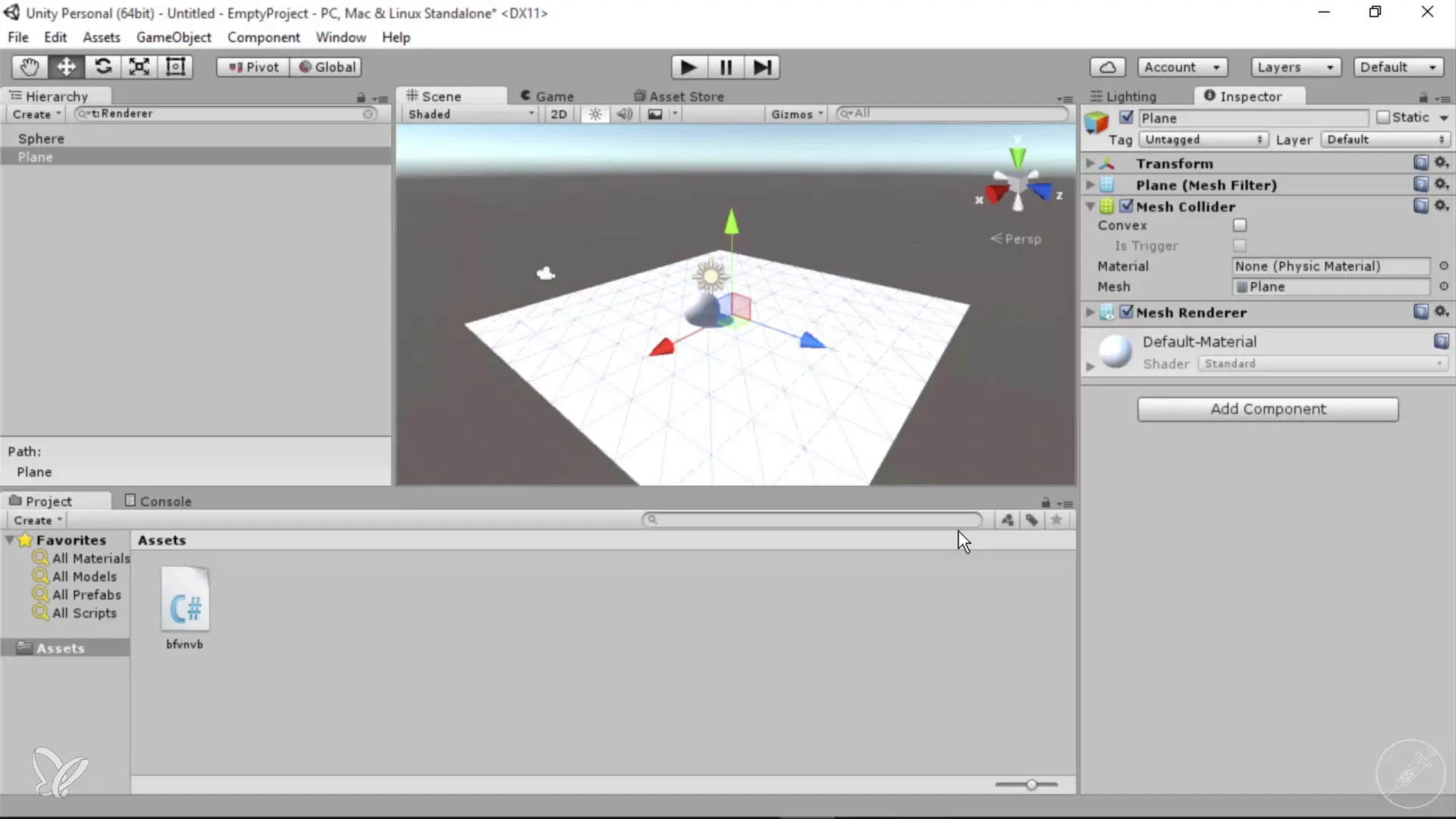1456x819 pixels.
Task: Open the Shader Standard dropdown
Action: (x=1322, y=364)
